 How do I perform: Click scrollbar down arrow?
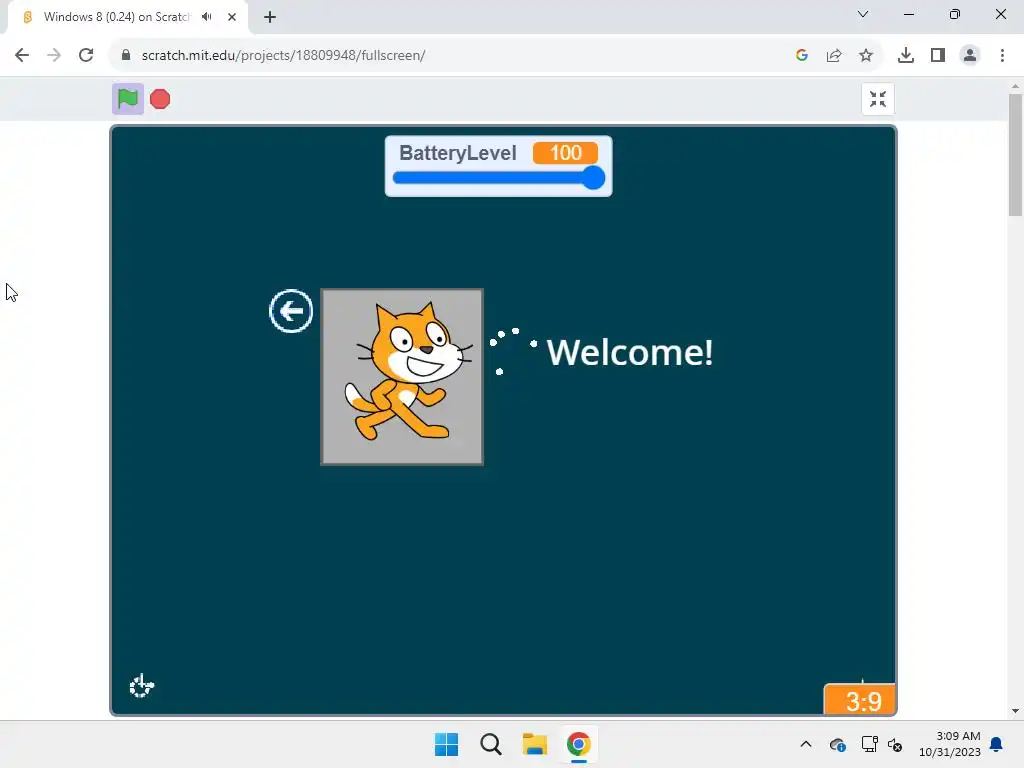pyautogui.click(x=1016, y=711)
